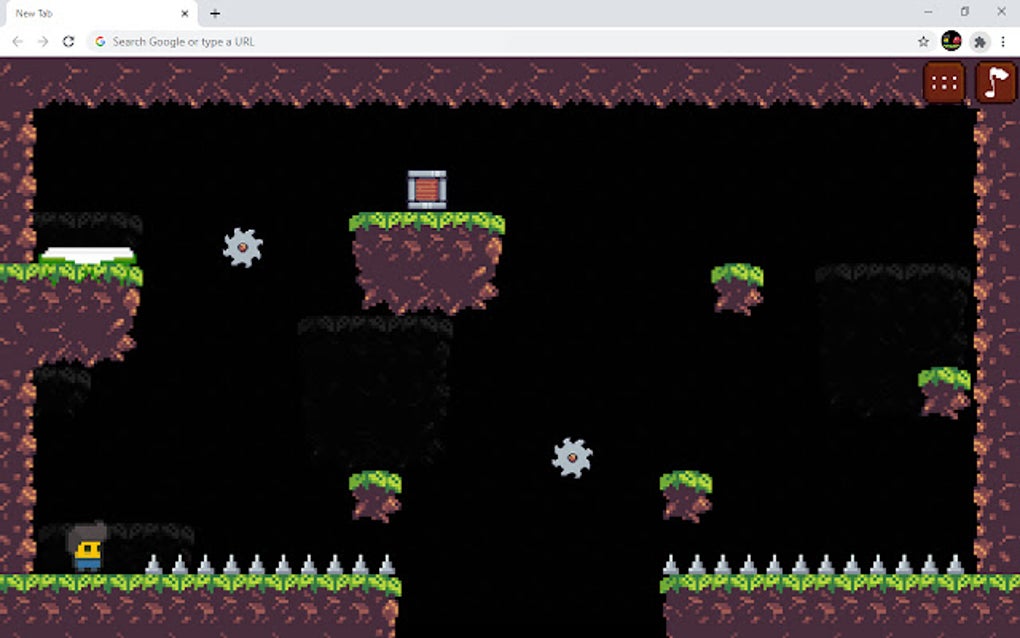Bookmark this page with the star icon
This screenshot has height=638, width=1020.
click(x=922, y=42)
